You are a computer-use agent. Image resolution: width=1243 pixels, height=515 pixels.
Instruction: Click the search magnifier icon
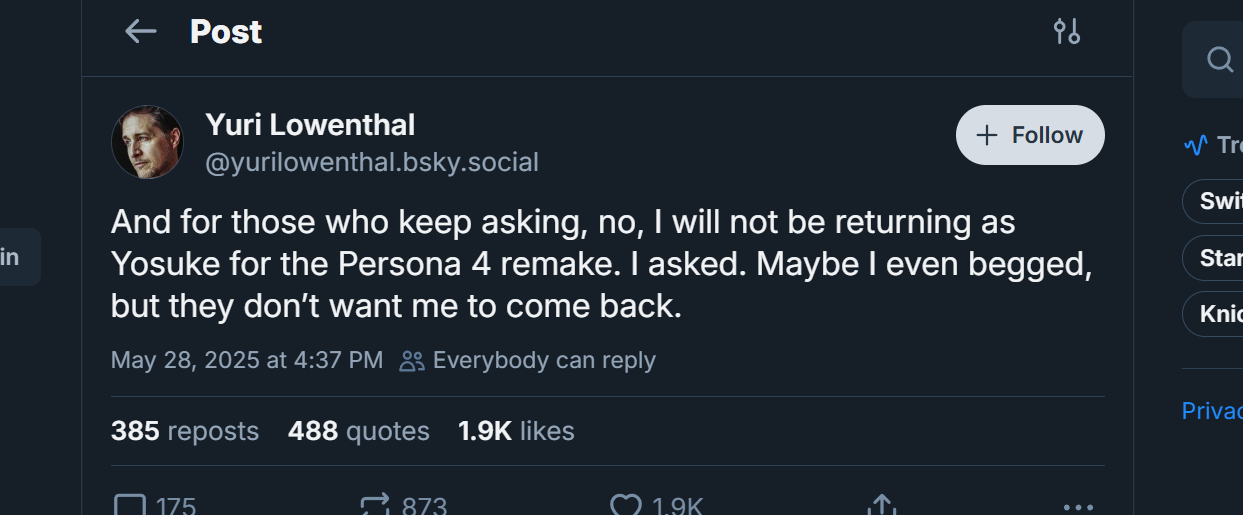pos(1220,60)
